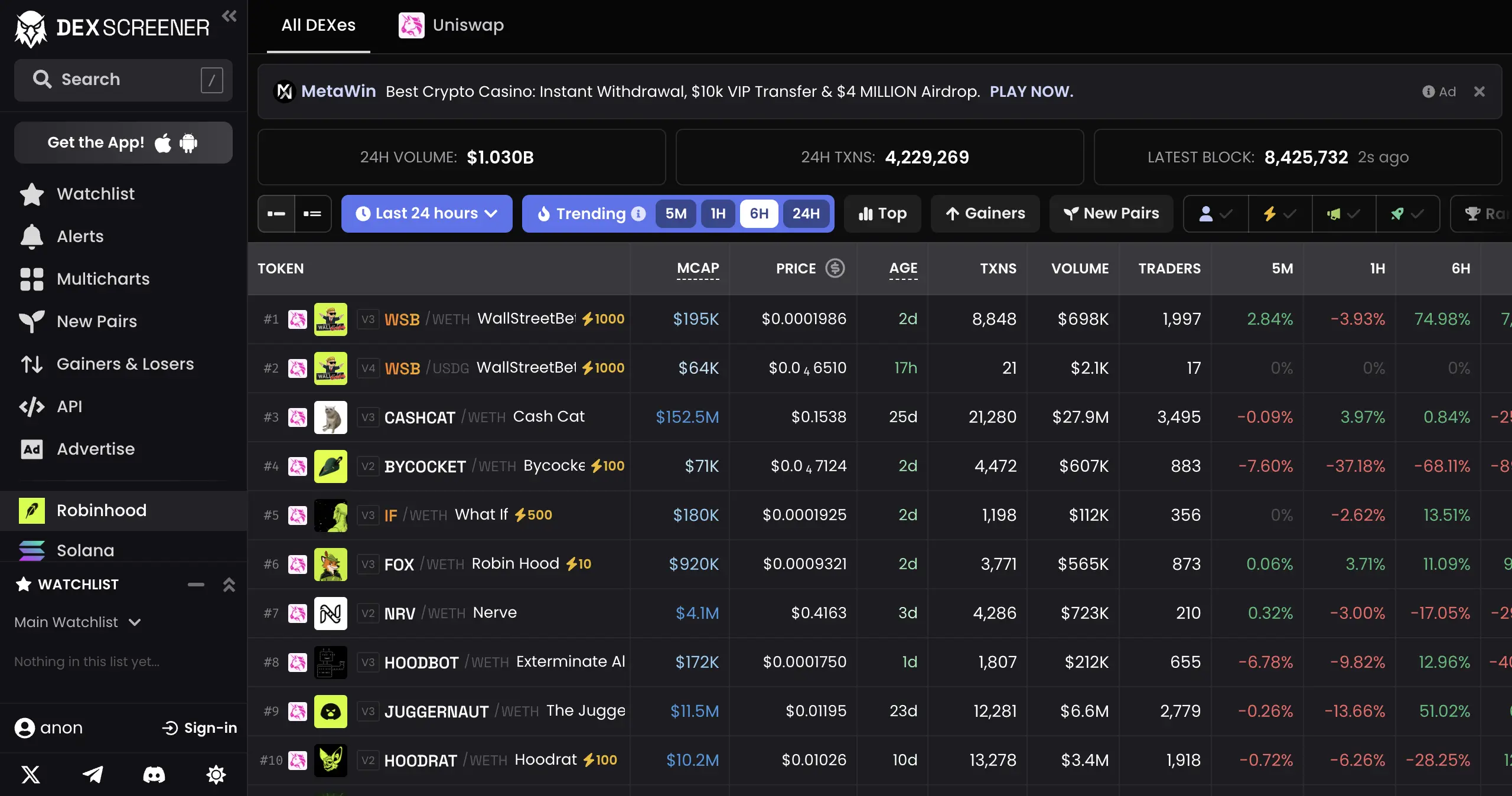Click the FOX token avatar image

click(331, 565)
